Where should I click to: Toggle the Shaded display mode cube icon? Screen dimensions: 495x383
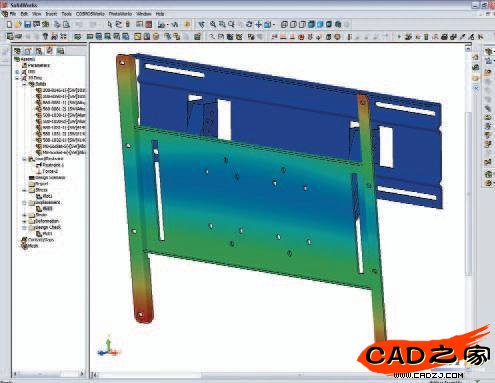point(320,24)
